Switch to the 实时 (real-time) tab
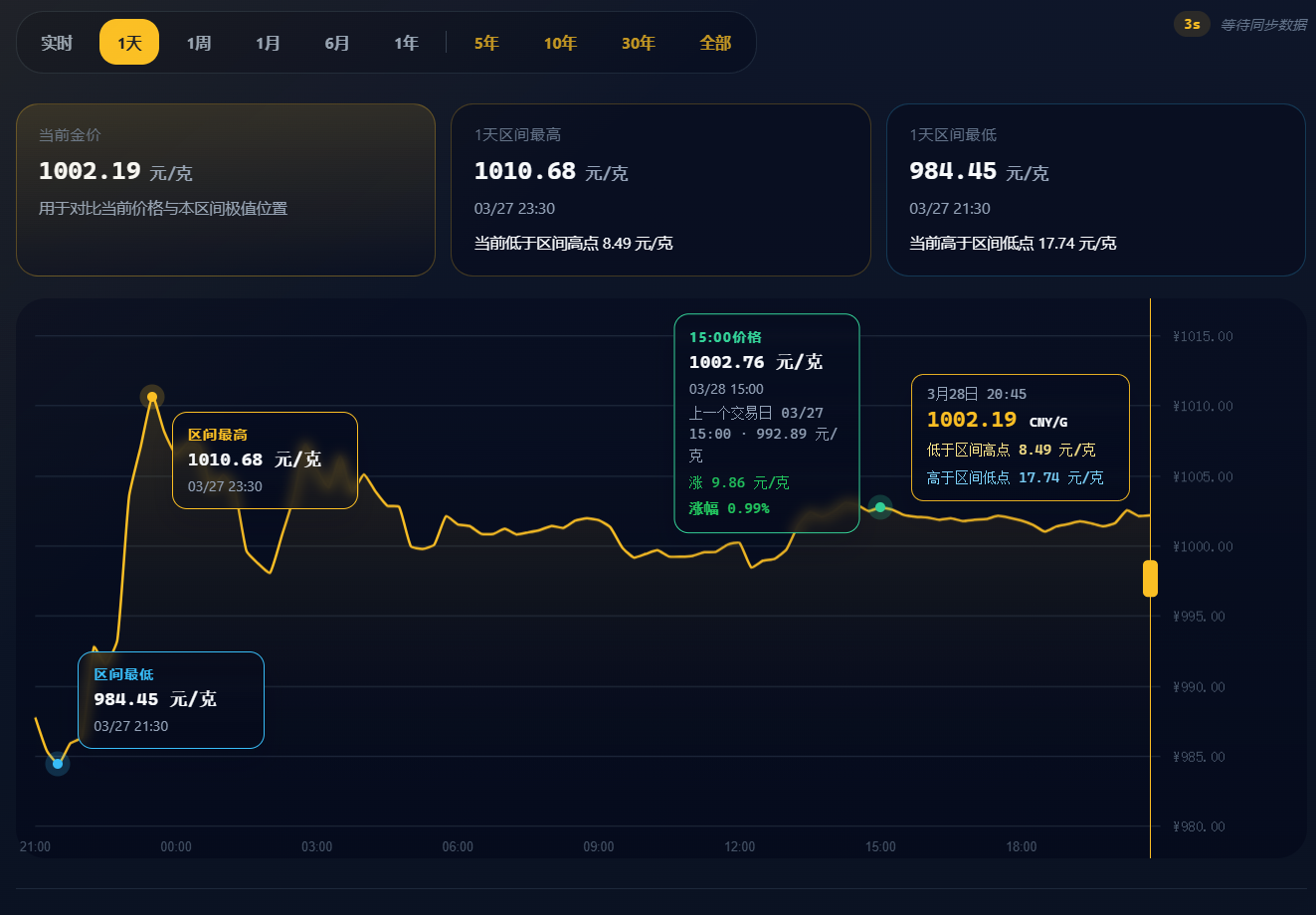 click(x=57, y=43)
